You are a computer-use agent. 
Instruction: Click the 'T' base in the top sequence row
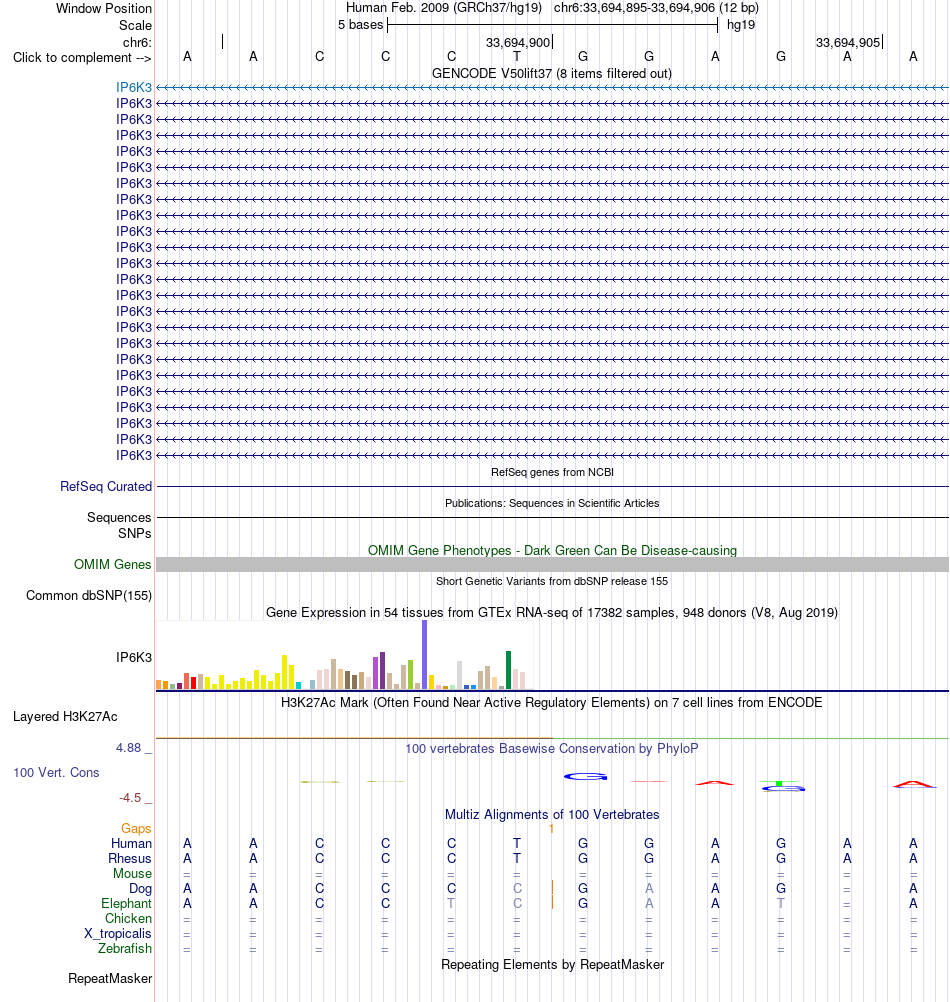click(x=517, y=57)
